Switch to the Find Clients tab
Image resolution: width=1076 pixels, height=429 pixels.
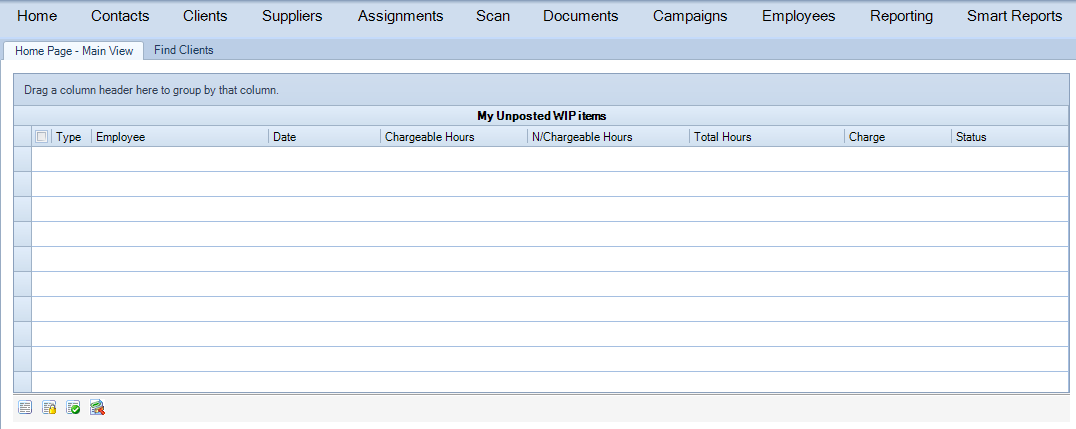184,50
